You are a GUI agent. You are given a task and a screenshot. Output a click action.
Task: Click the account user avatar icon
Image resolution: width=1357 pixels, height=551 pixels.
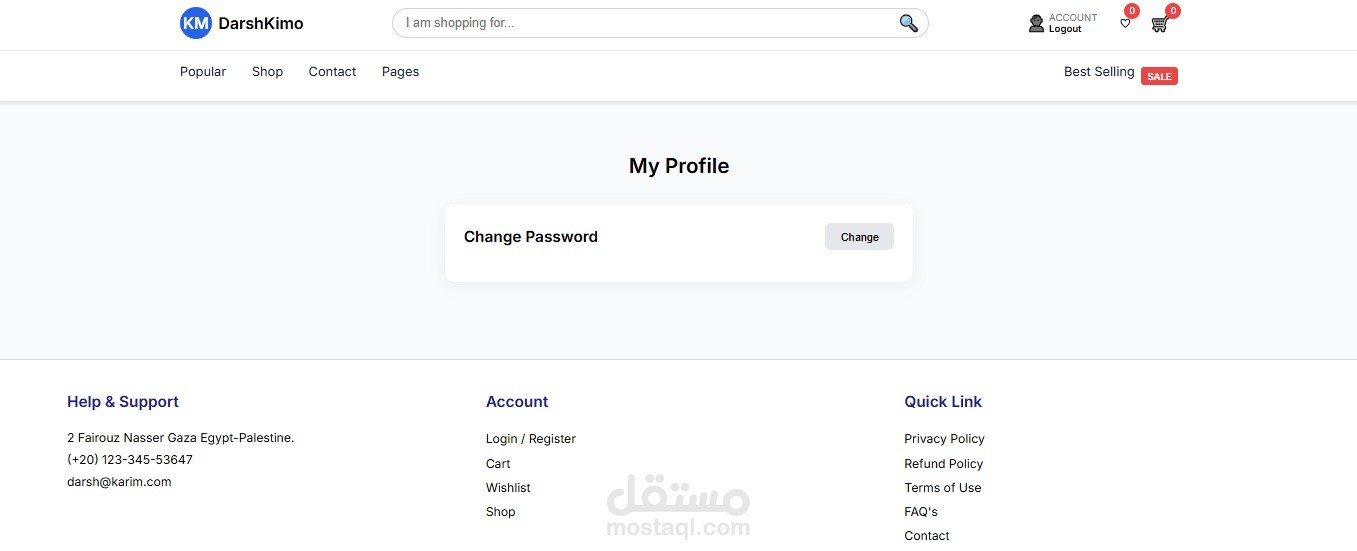pos(1036,23)
